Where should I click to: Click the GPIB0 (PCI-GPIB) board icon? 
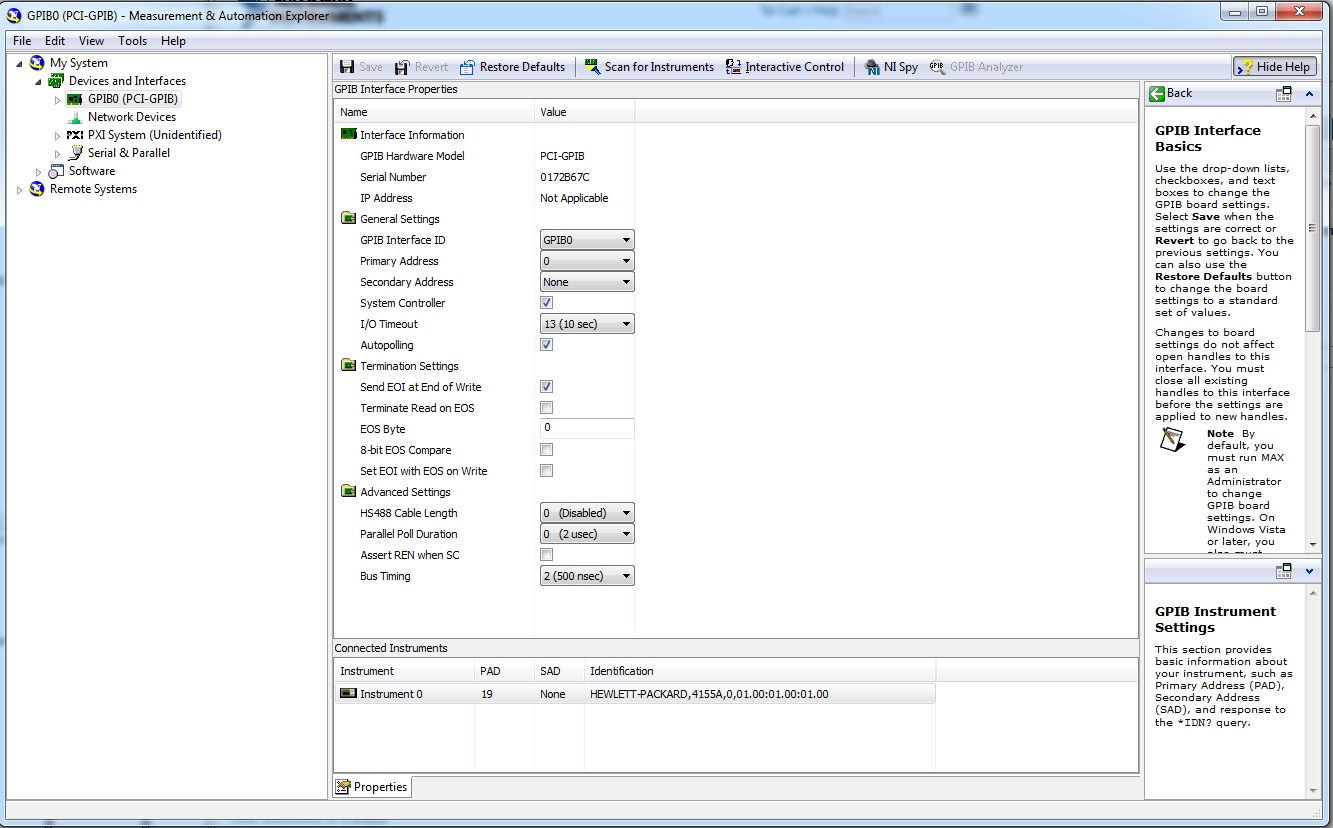click(x=75, y=99)
